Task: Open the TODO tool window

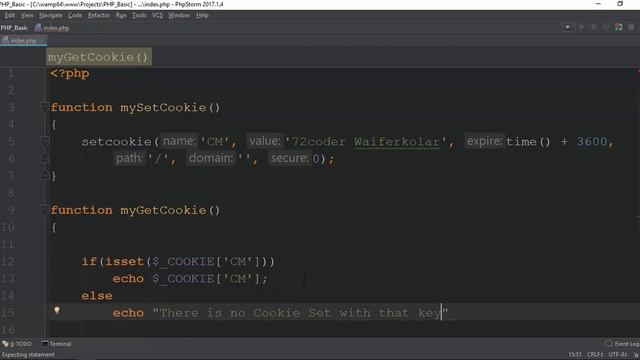Action: pos(17,344)
